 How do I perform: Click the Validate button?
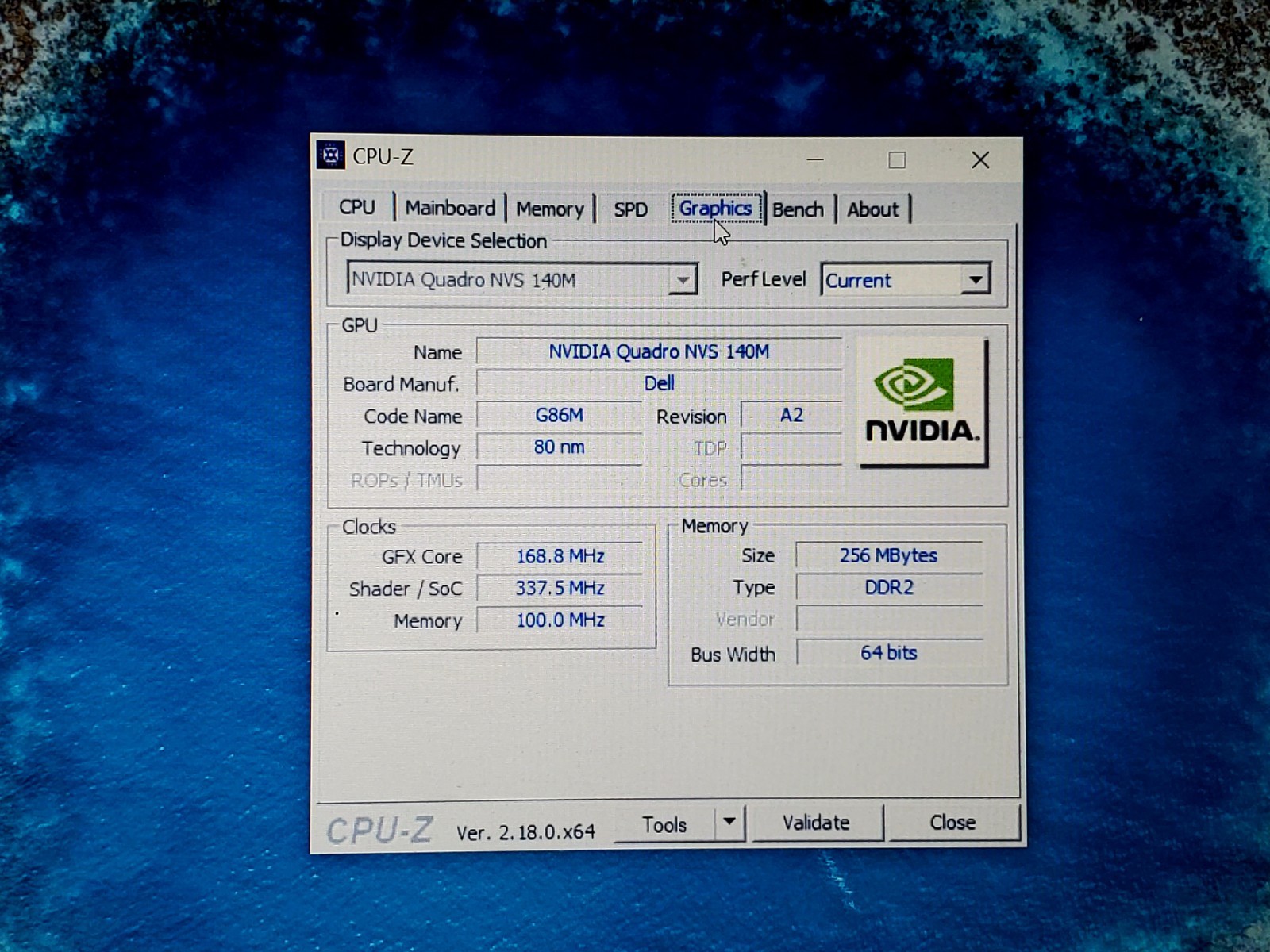(817, 823)
